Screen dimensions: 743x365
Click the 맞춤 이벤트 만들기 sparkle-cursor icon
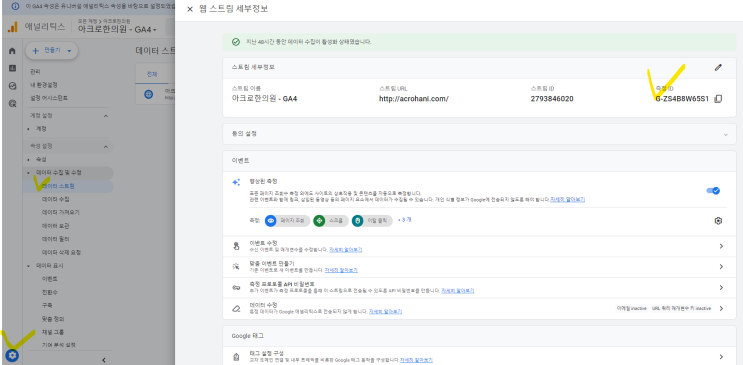(x=236, y=266)
